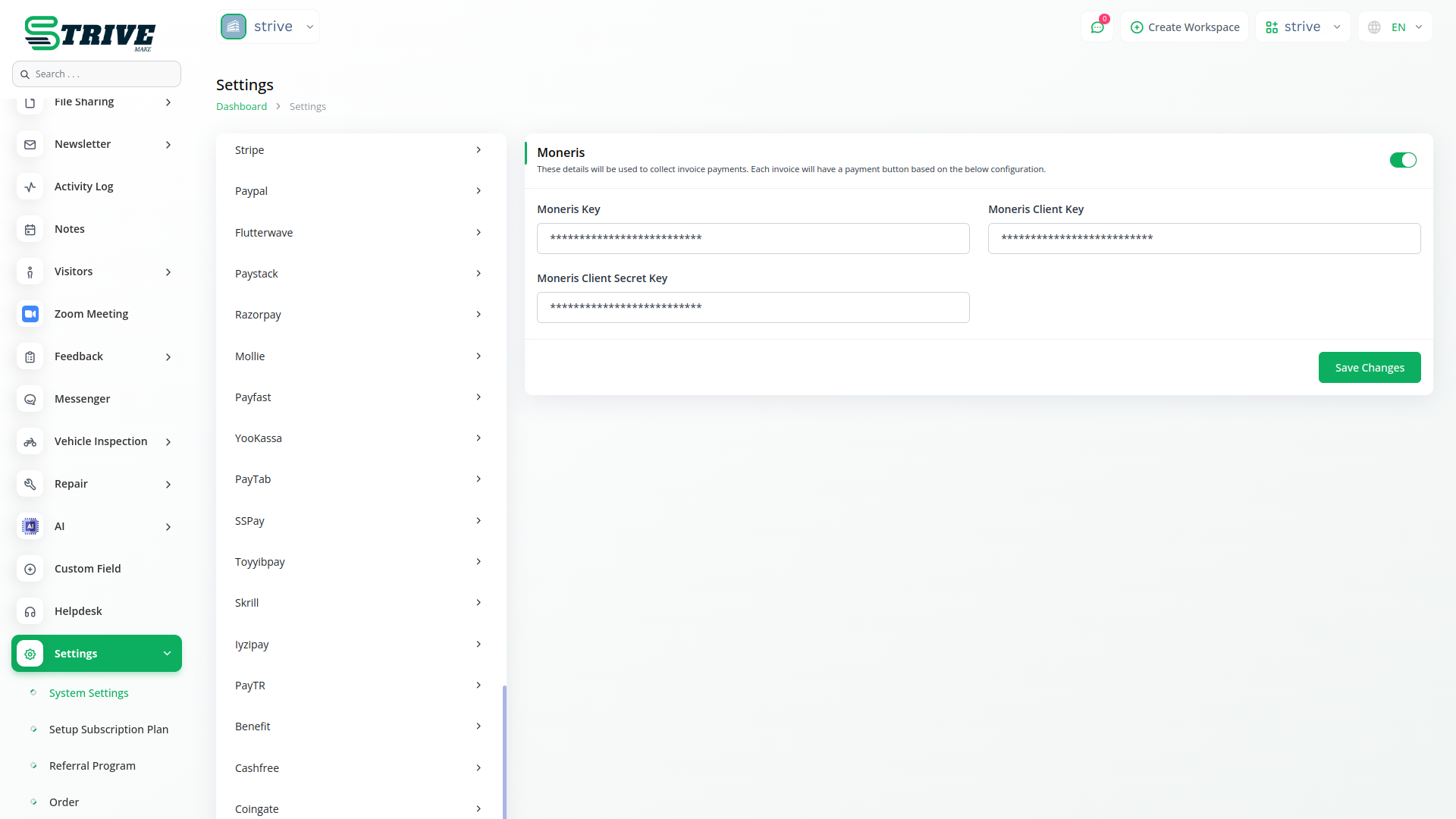The image size is (1456, 819).
Task: Open the EN language dropdown
Action: tap(1396, 27)
